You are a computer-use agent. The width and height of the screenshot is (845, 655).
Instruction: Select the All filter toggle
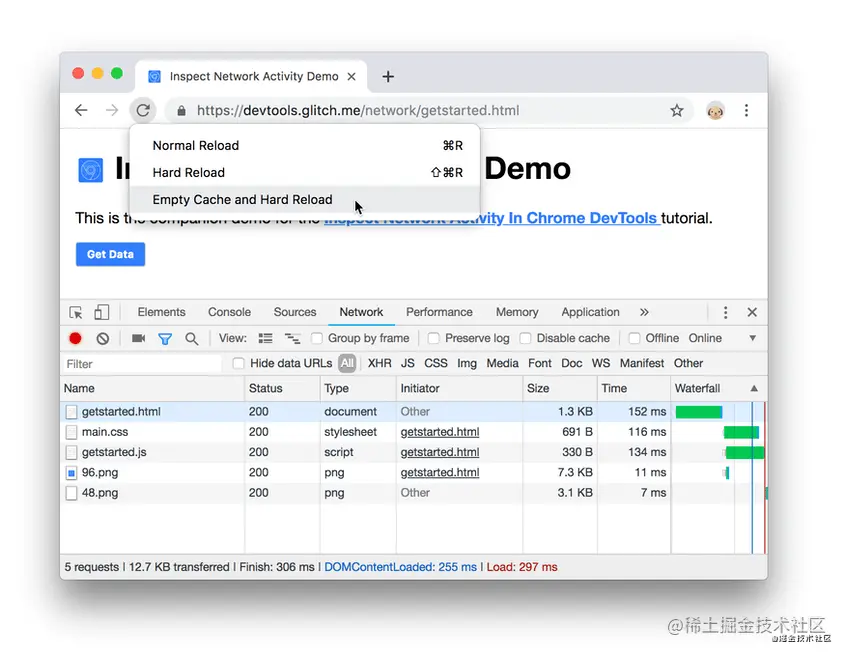pos(347,363)
